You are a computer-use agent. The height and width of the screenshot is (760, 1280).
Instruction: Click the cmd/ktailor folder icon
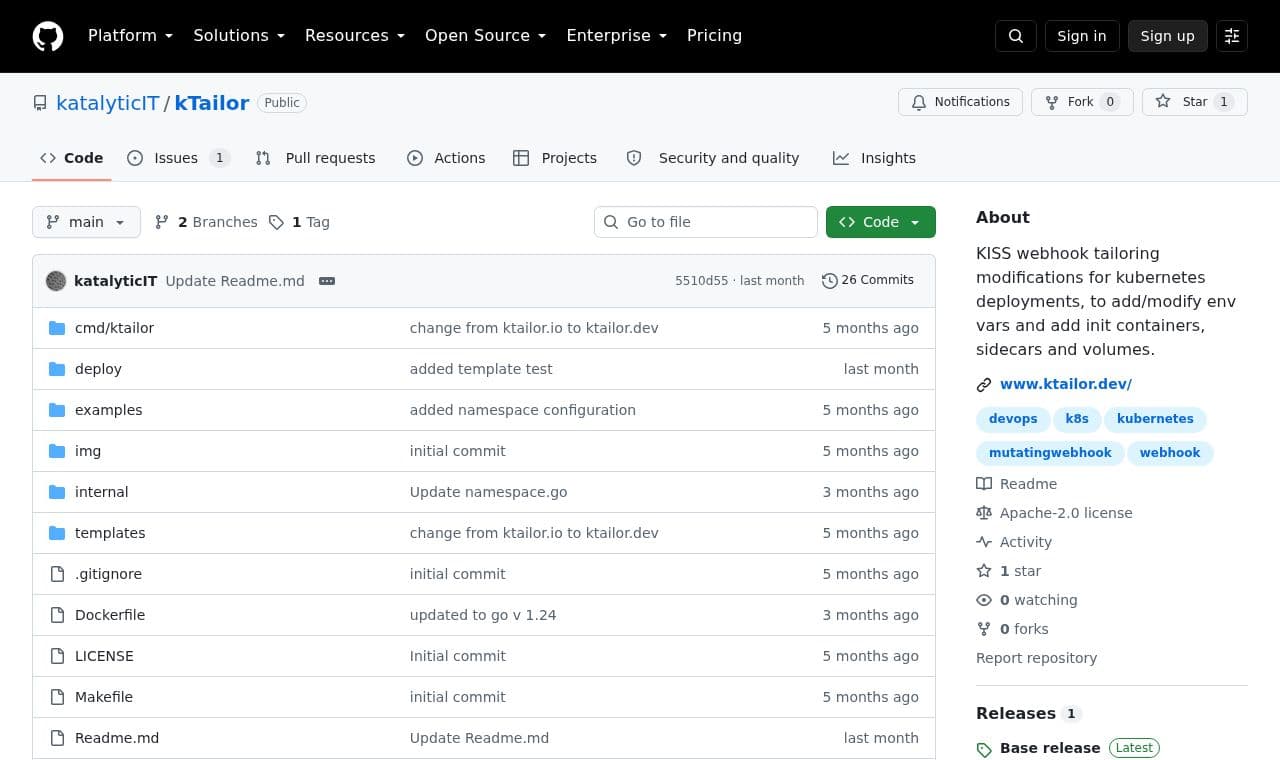57,328
